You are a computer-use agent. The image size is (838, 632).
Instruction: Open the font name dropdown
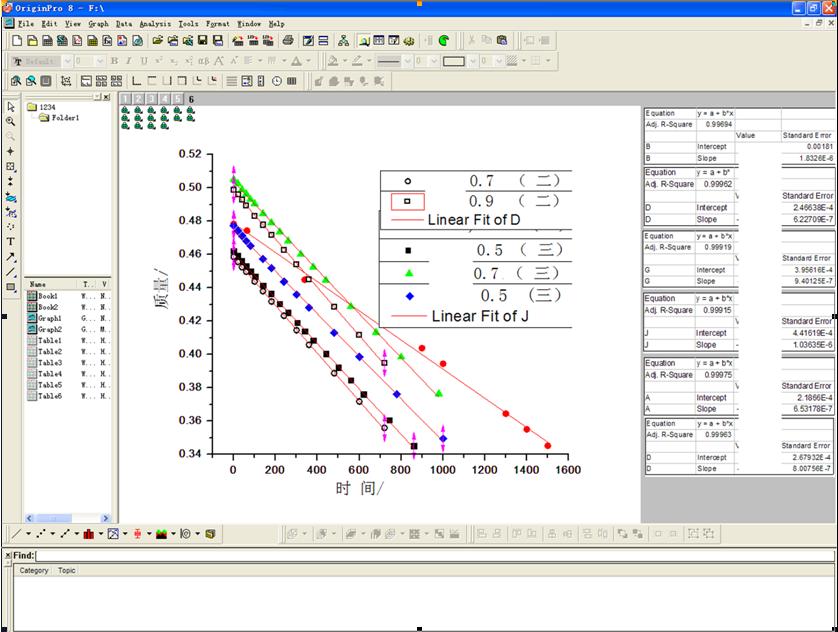(69, 61)
